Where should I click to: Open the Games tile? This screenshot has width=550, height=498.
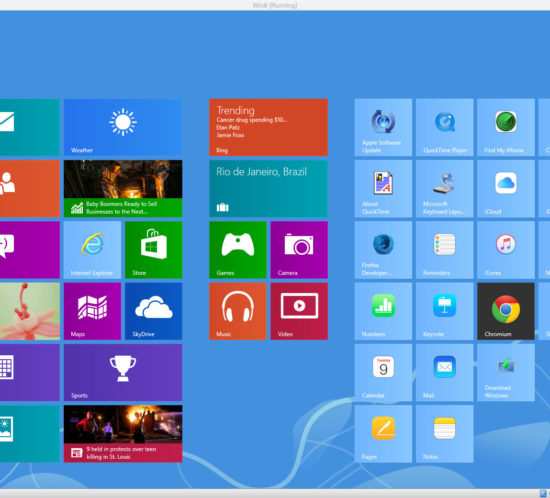pos(238,250)
